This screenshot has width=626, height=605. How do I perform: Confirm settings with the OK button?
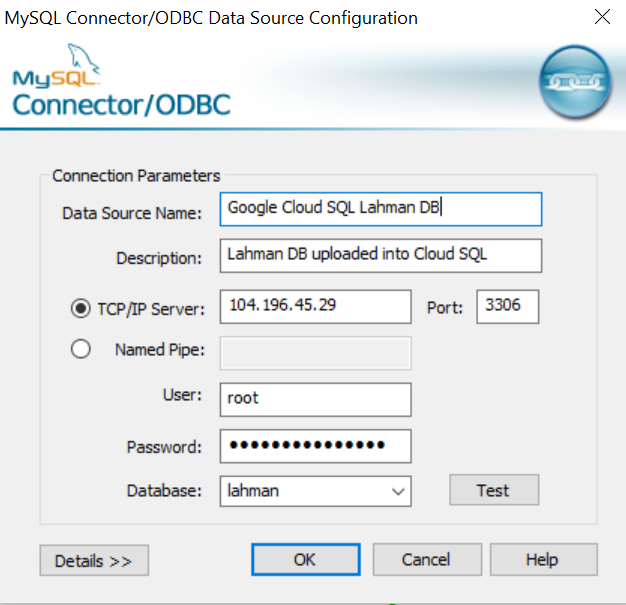[305, 560]
